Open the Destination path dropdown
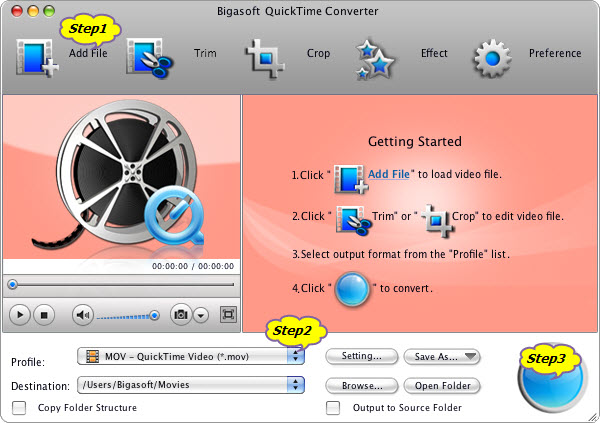 tap(191, 385)
